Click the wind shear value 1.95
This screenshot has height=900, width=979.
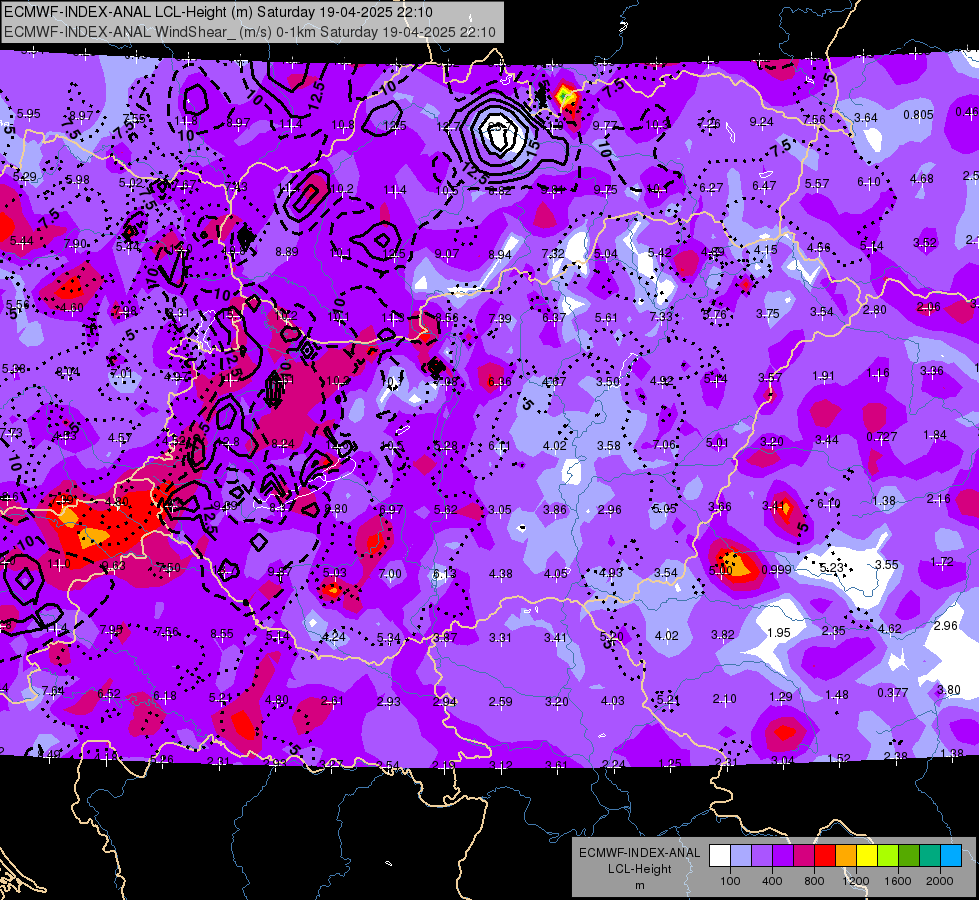779,633
